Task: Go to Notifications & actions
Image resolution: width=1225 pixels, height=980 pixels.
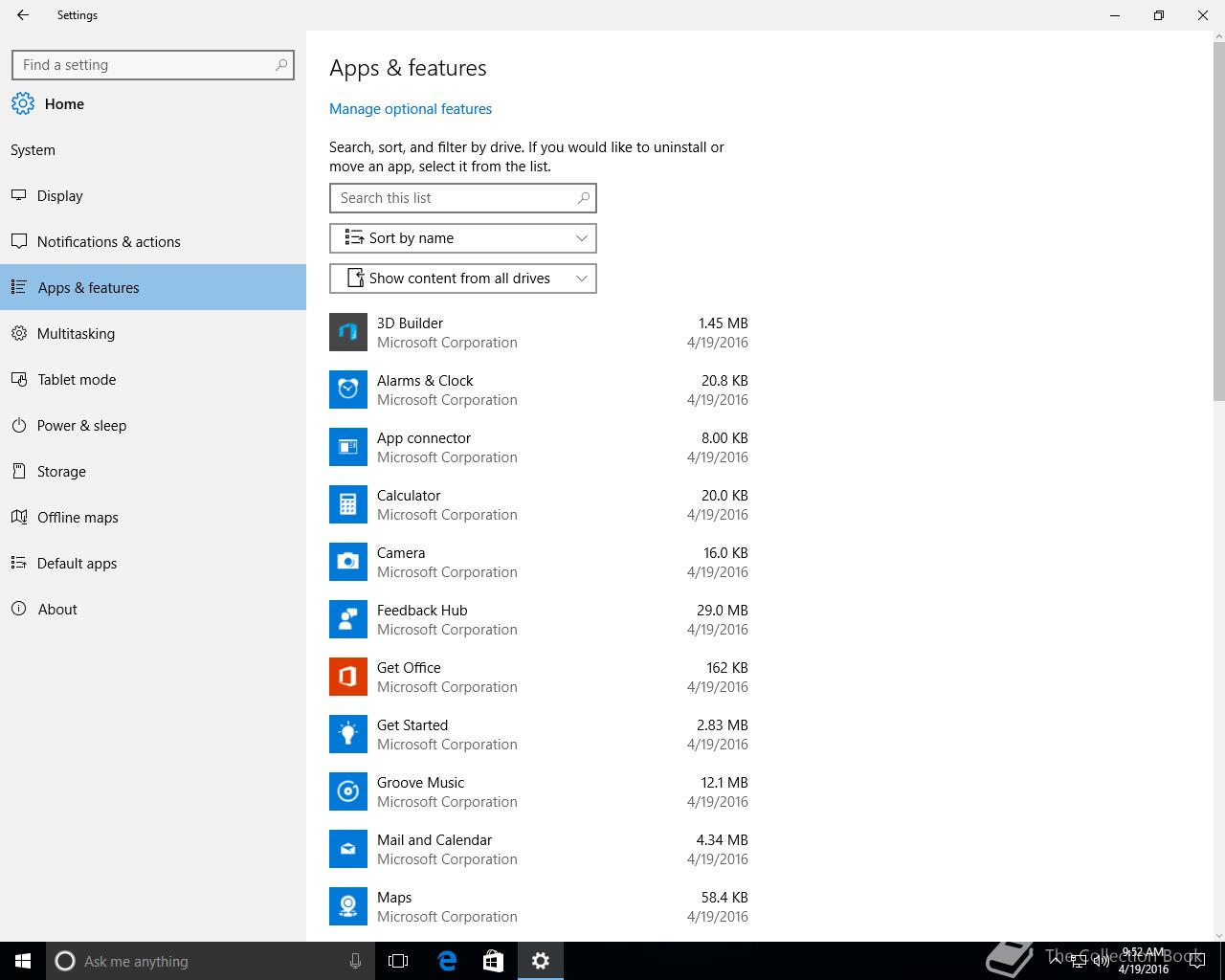Action: (108, 242)
